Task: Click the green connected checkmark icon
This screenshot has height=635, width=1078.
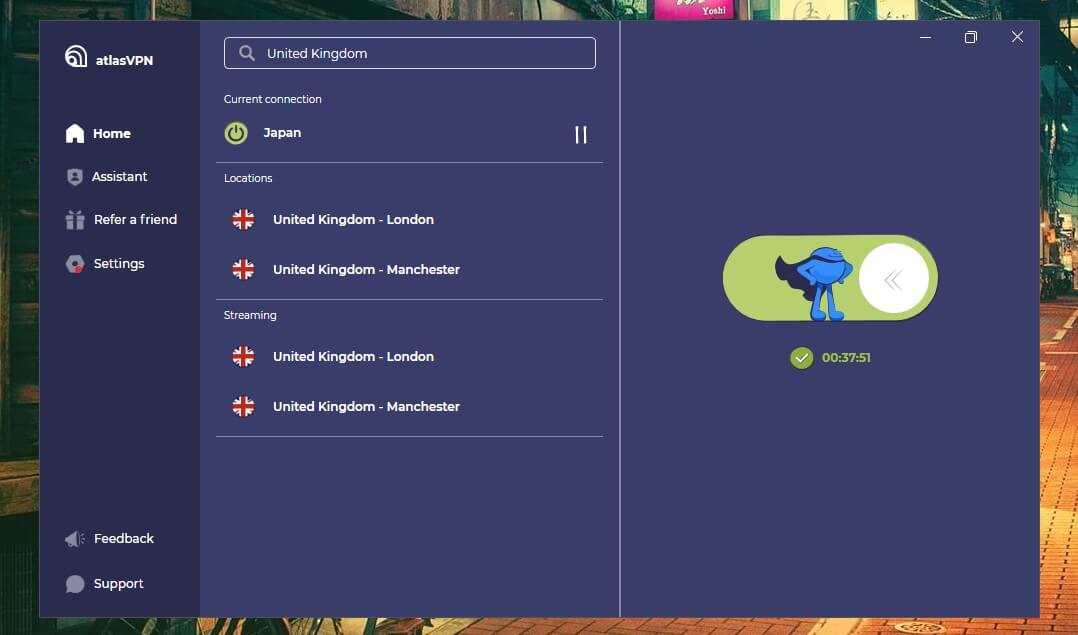Action: (802, 358)
